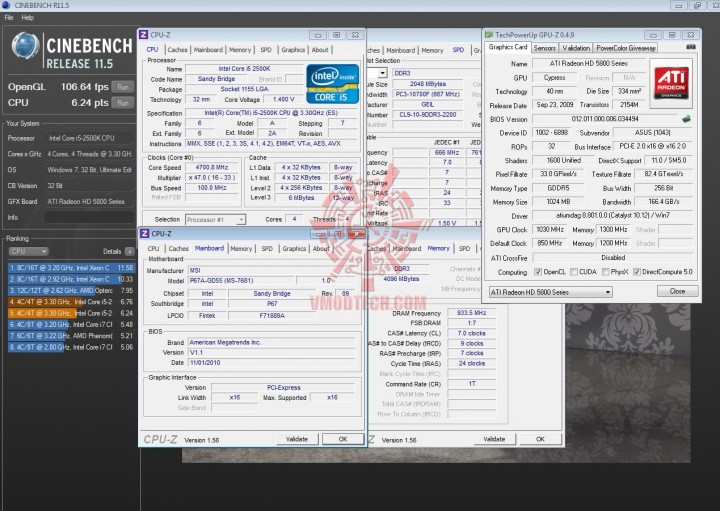
Task: Select Graphics tab in CPU-Z Mainboard window
Action: click(x=294, y=248)
